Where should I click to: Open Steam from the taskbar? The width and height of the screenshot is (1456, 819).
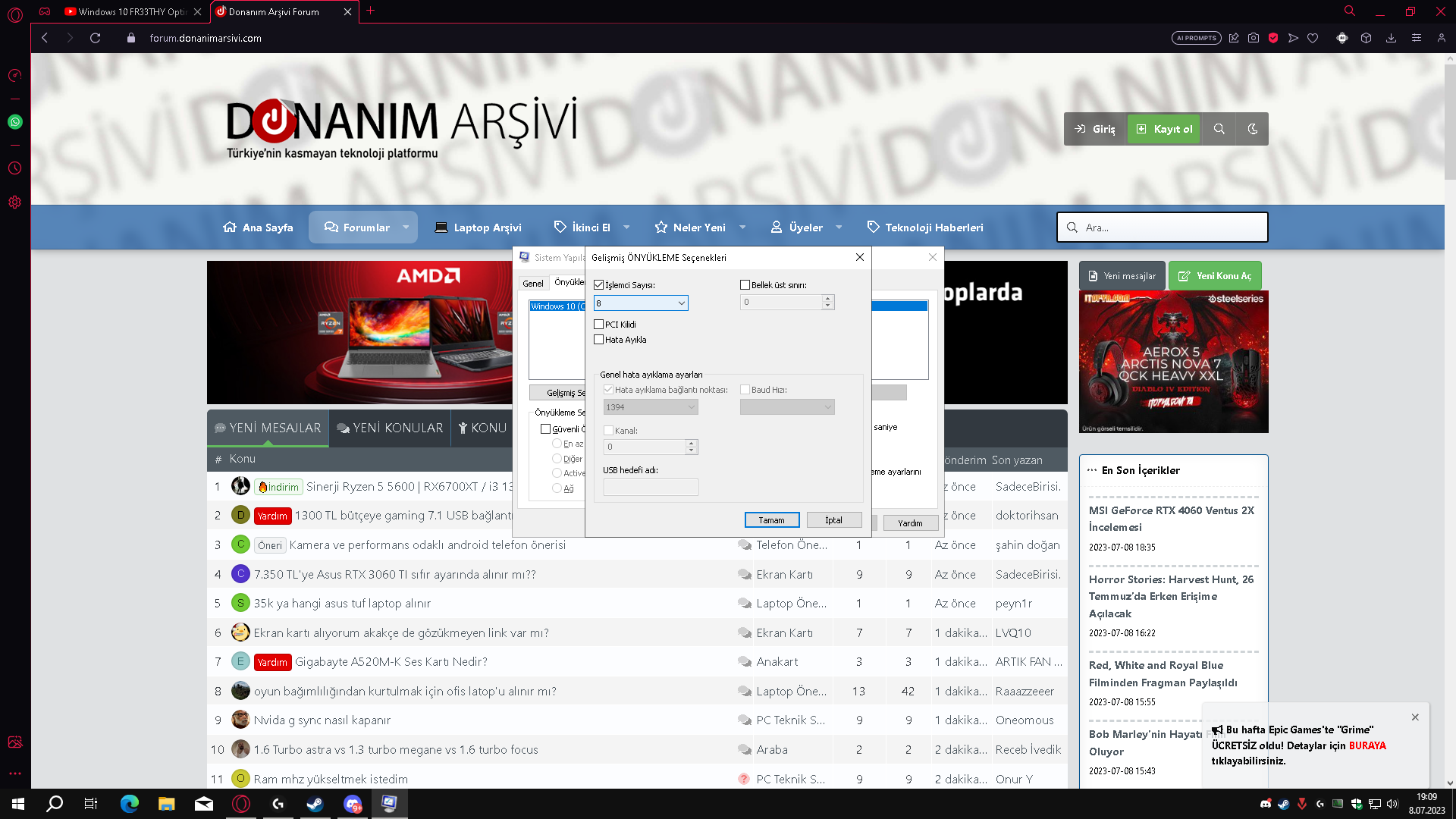[315, 804]
